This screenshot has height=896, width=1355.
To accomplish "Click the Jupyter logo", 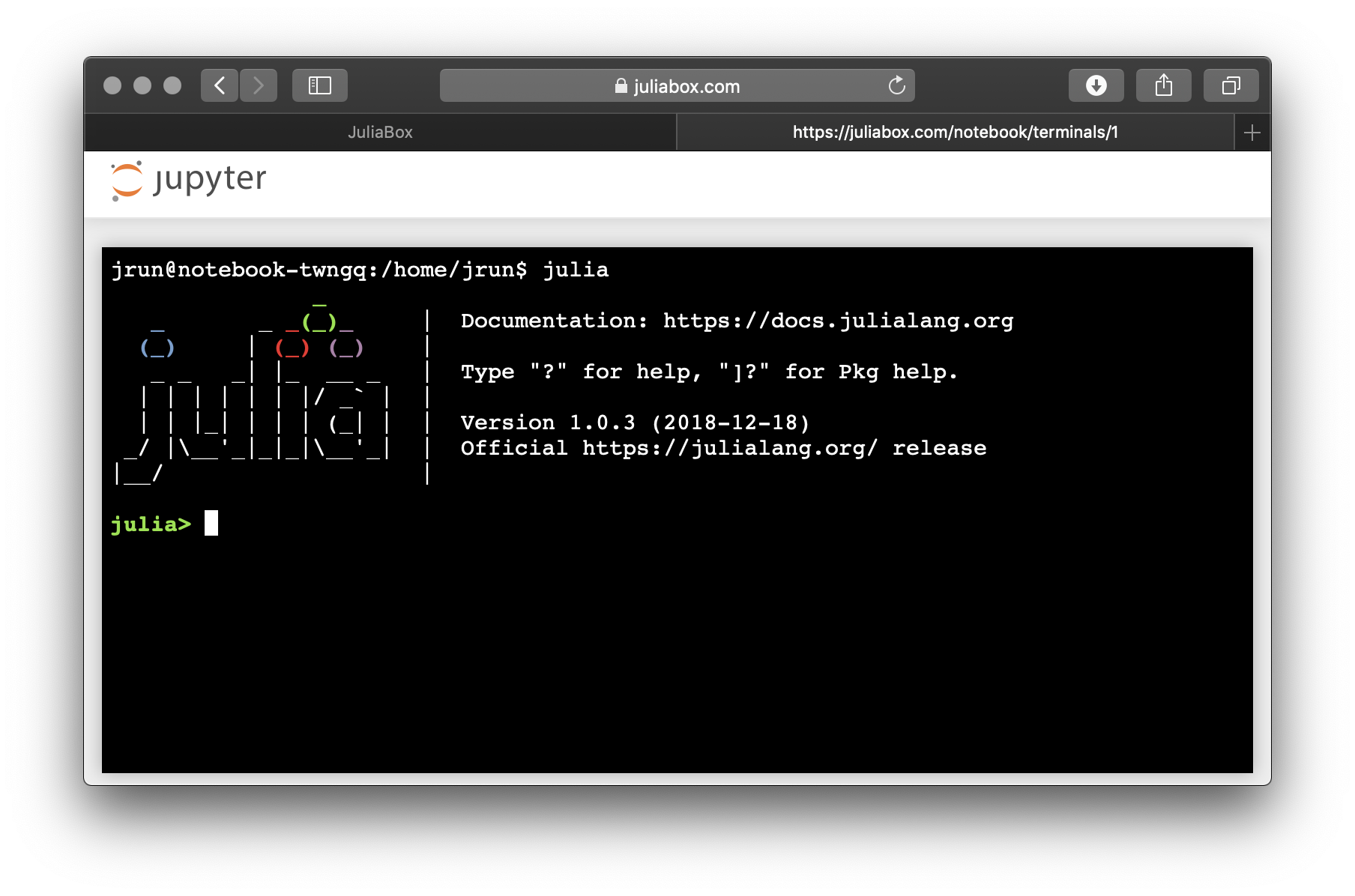I will coord(189,181).
